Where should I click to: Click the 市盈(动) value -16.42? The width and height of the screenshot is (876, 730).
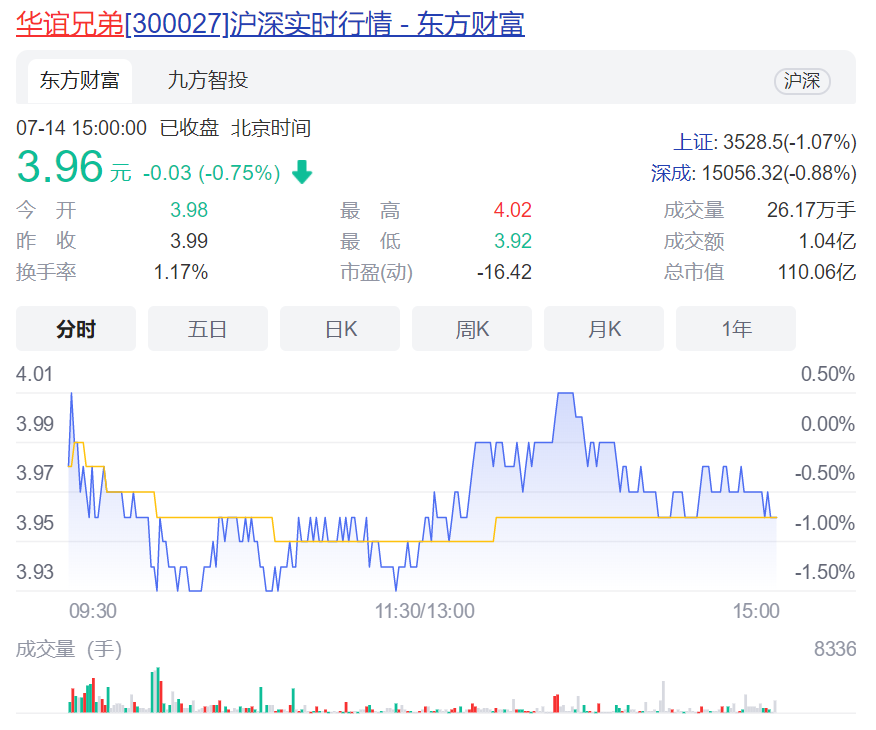pyautogui.click(x=504, y=272)
